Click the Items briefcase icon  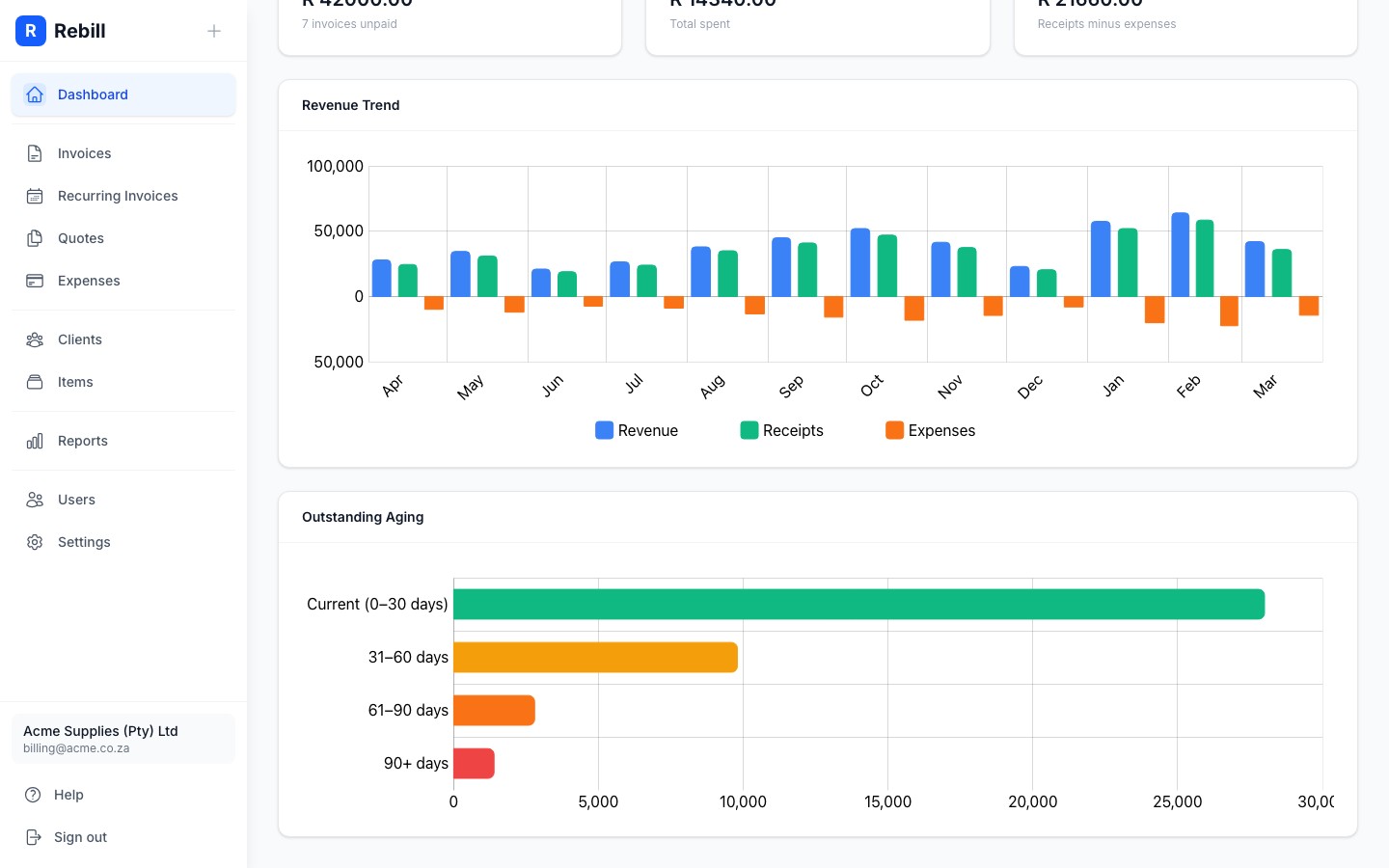click(x=35, y=382)
